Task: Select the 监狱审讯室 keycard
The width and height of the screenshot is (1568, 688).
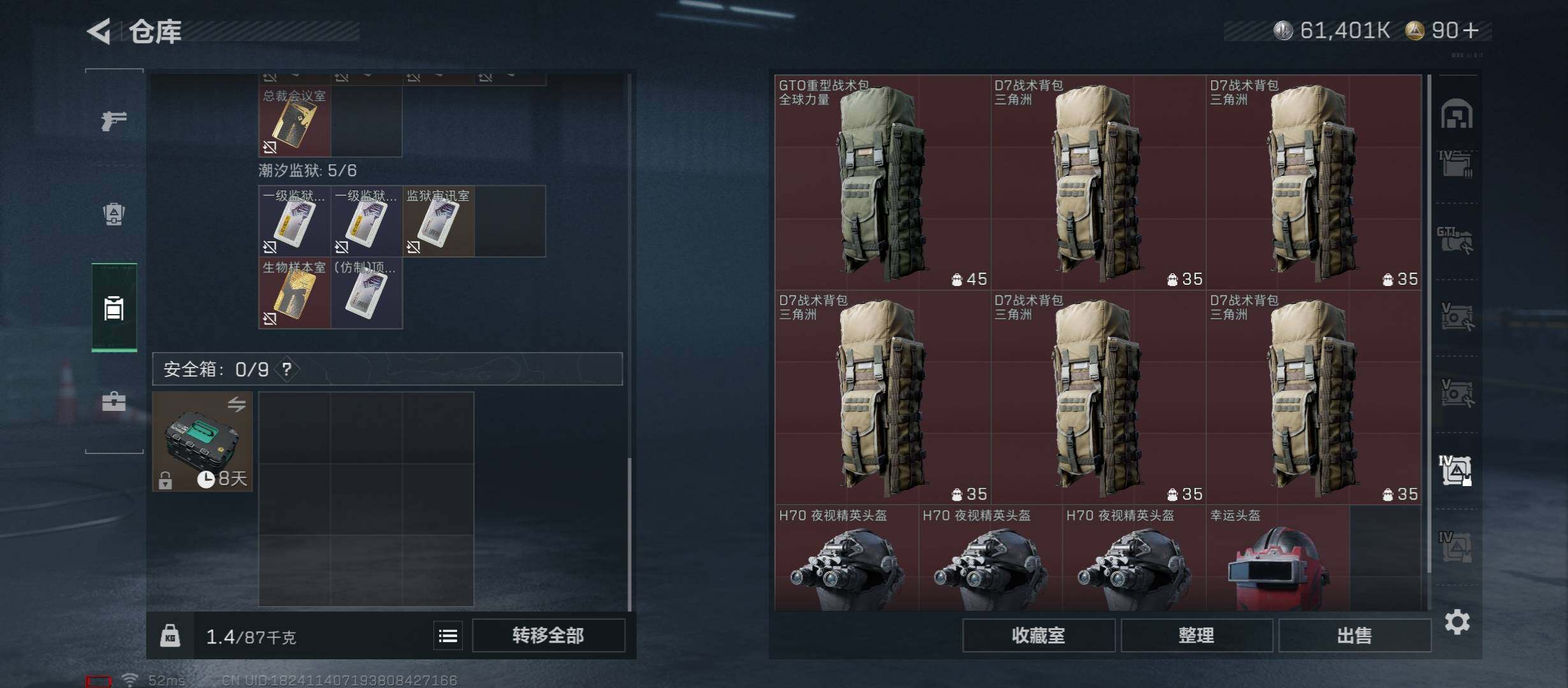Action: click(x=439, y=221)
